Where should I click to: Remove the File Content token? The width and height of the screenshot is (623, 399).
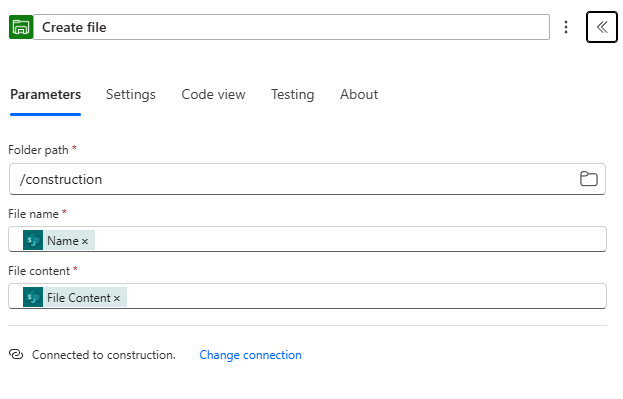(117, 298)
